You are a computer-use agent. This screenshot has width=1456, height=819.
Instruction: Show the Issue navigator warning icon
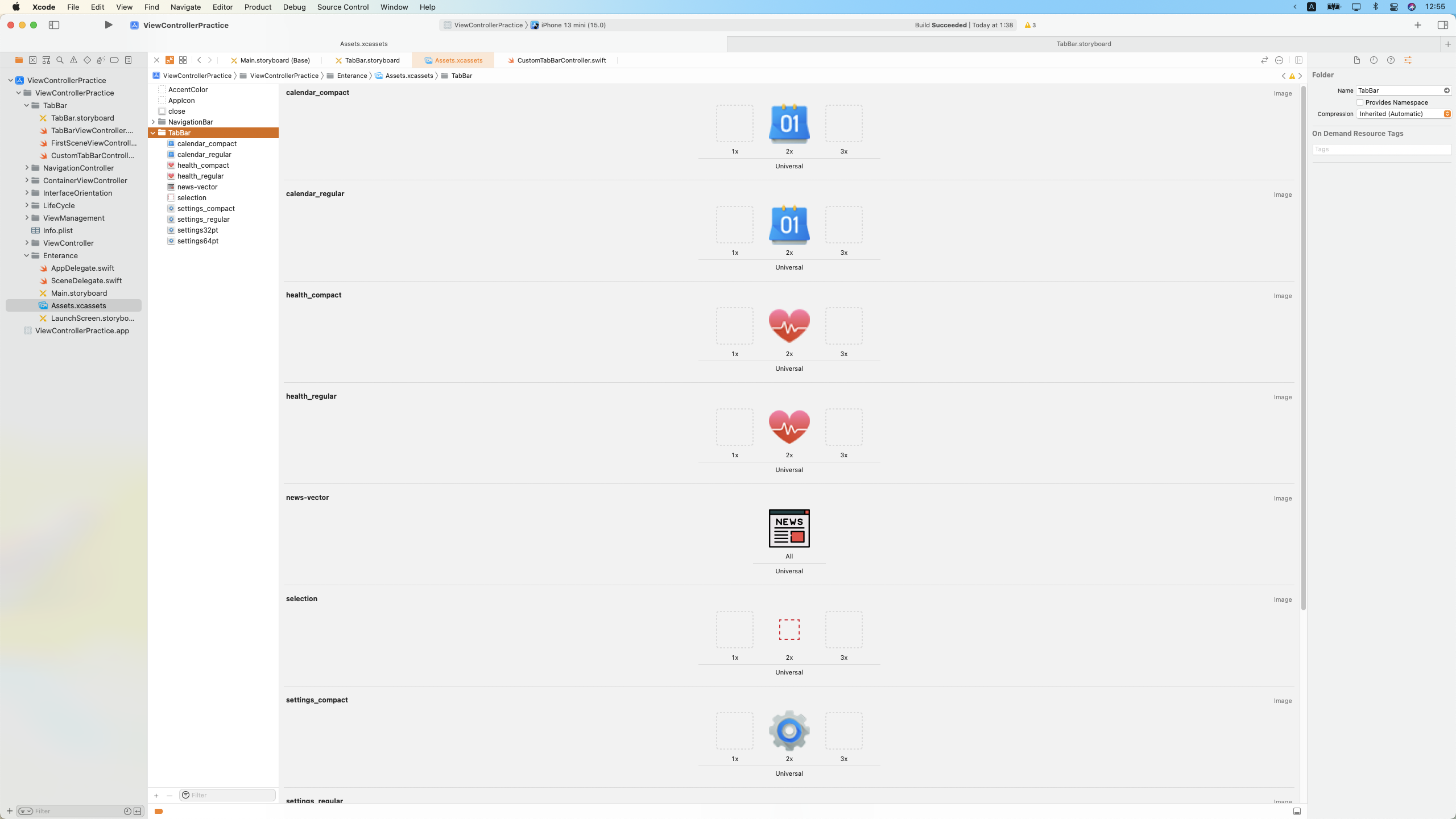click(73, 60)
